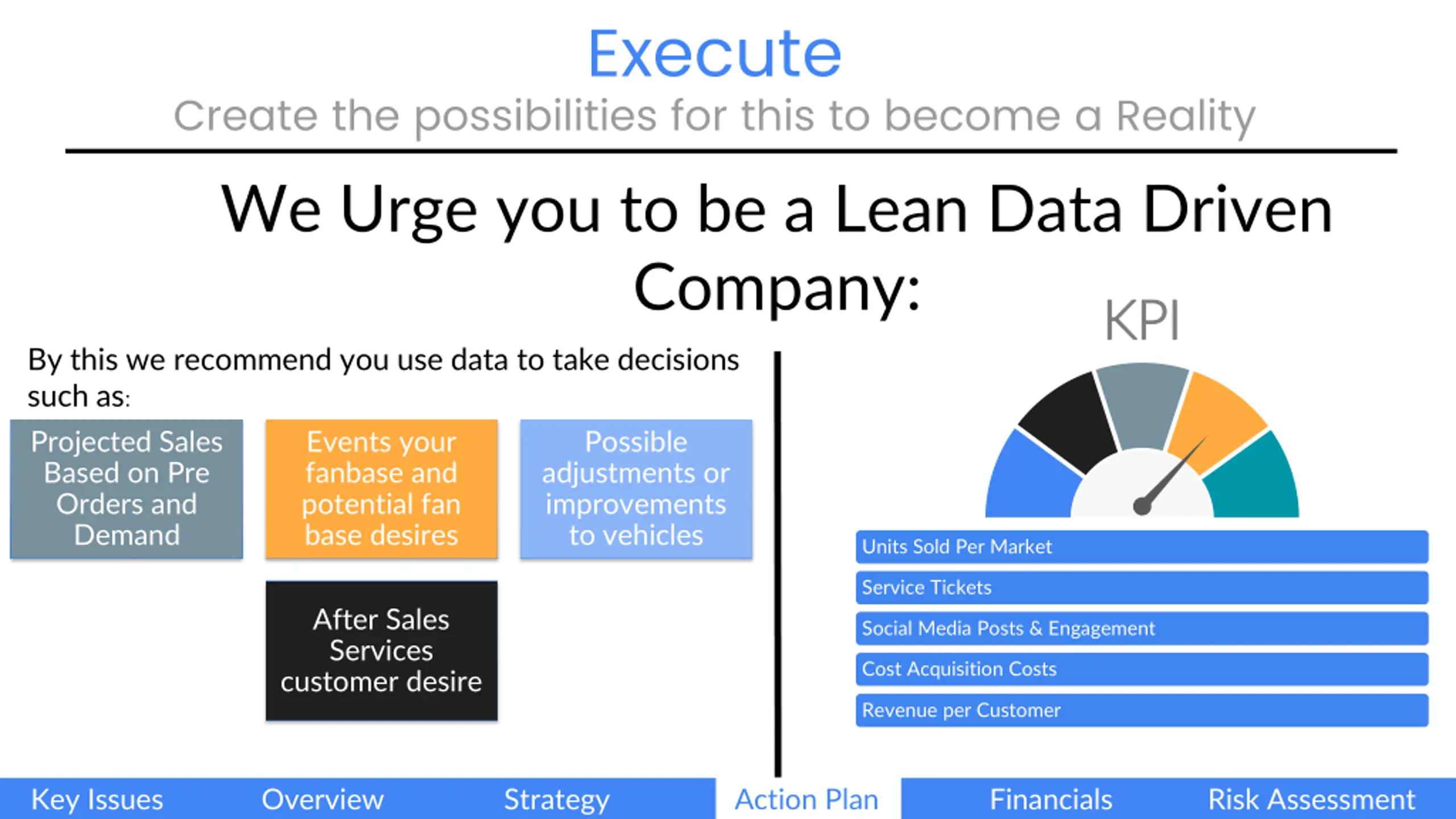This screenshot has width=1456, height=819.
Task: Click the After Sales Services black box
Action: point(382,651)
